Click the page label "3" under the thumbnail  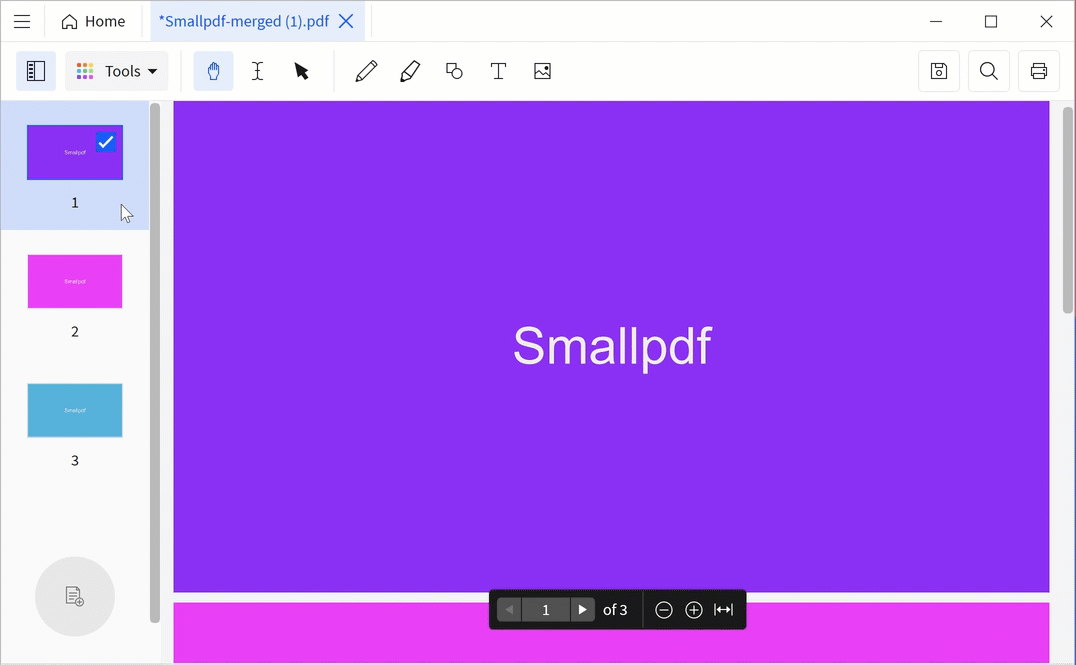tap(75, 460)
